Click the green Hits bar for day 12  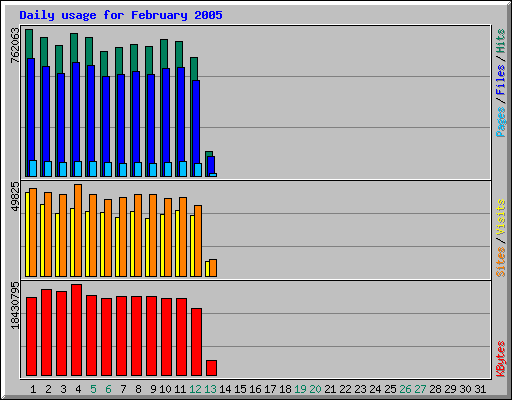(194, 69)
